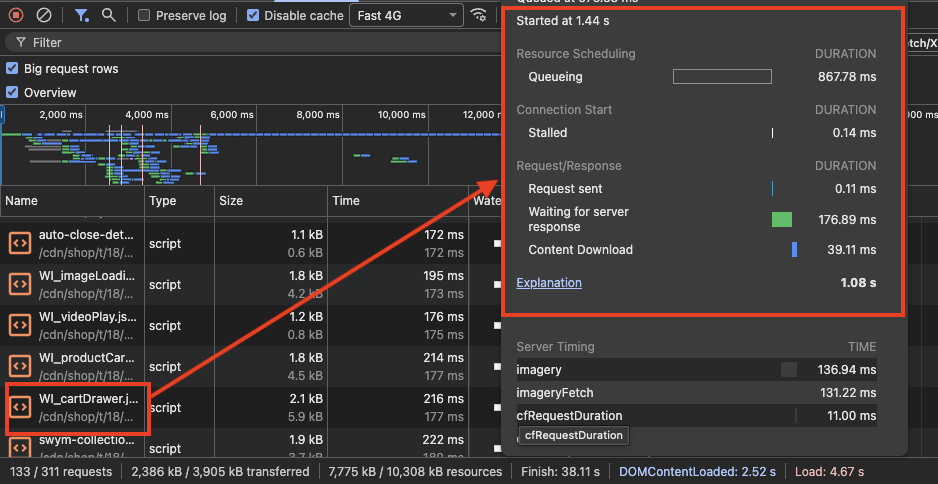
Task: Click the Queueing timing bar
Action: 722,77
